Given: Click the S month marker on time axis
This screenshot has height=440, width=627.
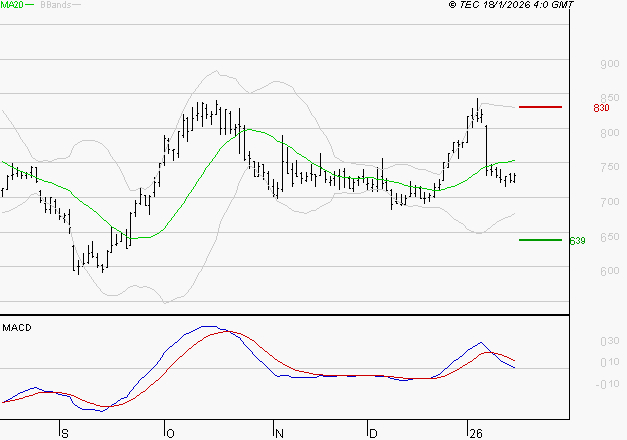Looking at the screenshot, I should click(x=65, y=434).
